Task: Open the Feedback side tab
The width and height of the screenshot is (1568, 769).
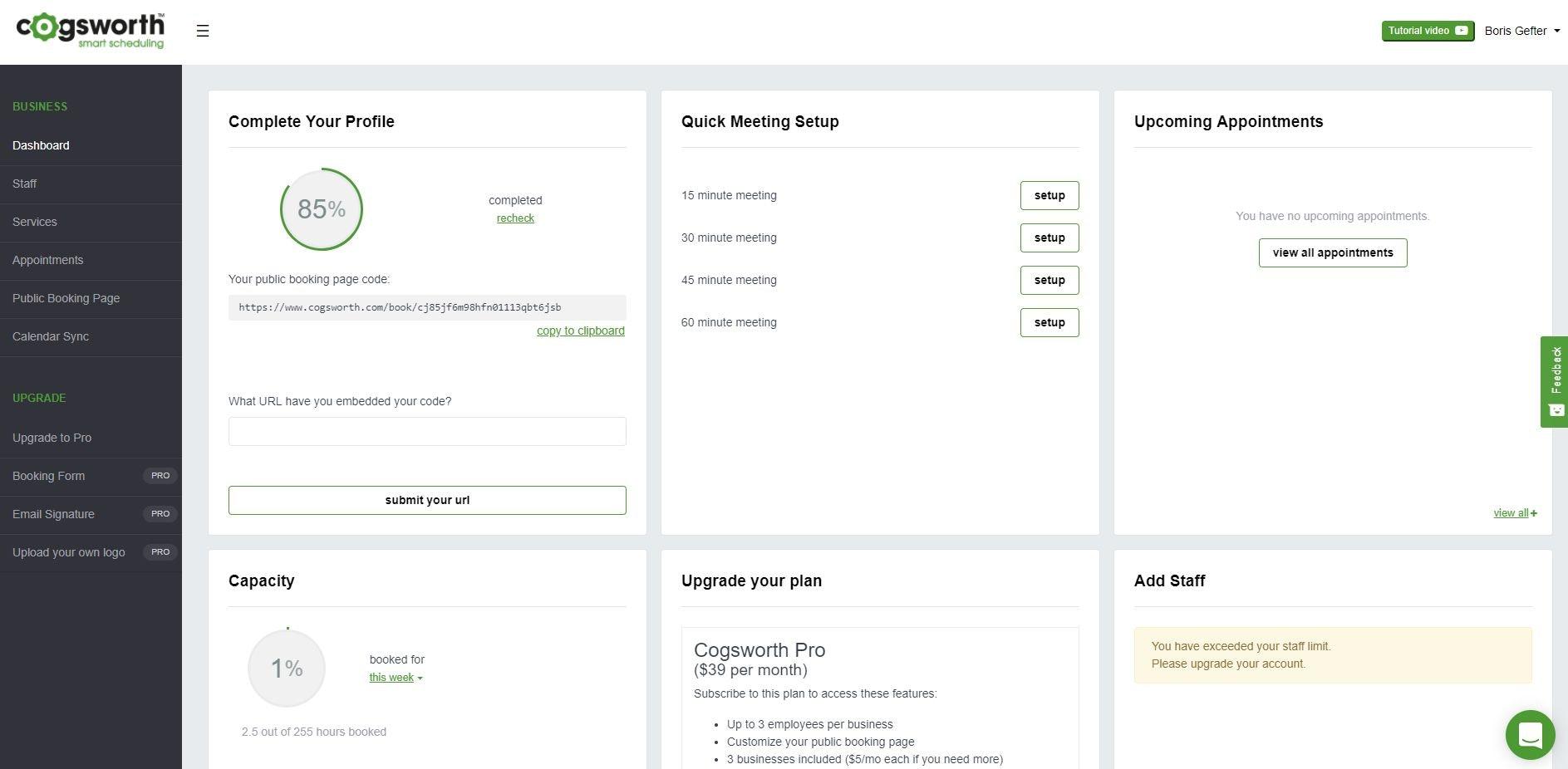Action: click(1554, 382)
